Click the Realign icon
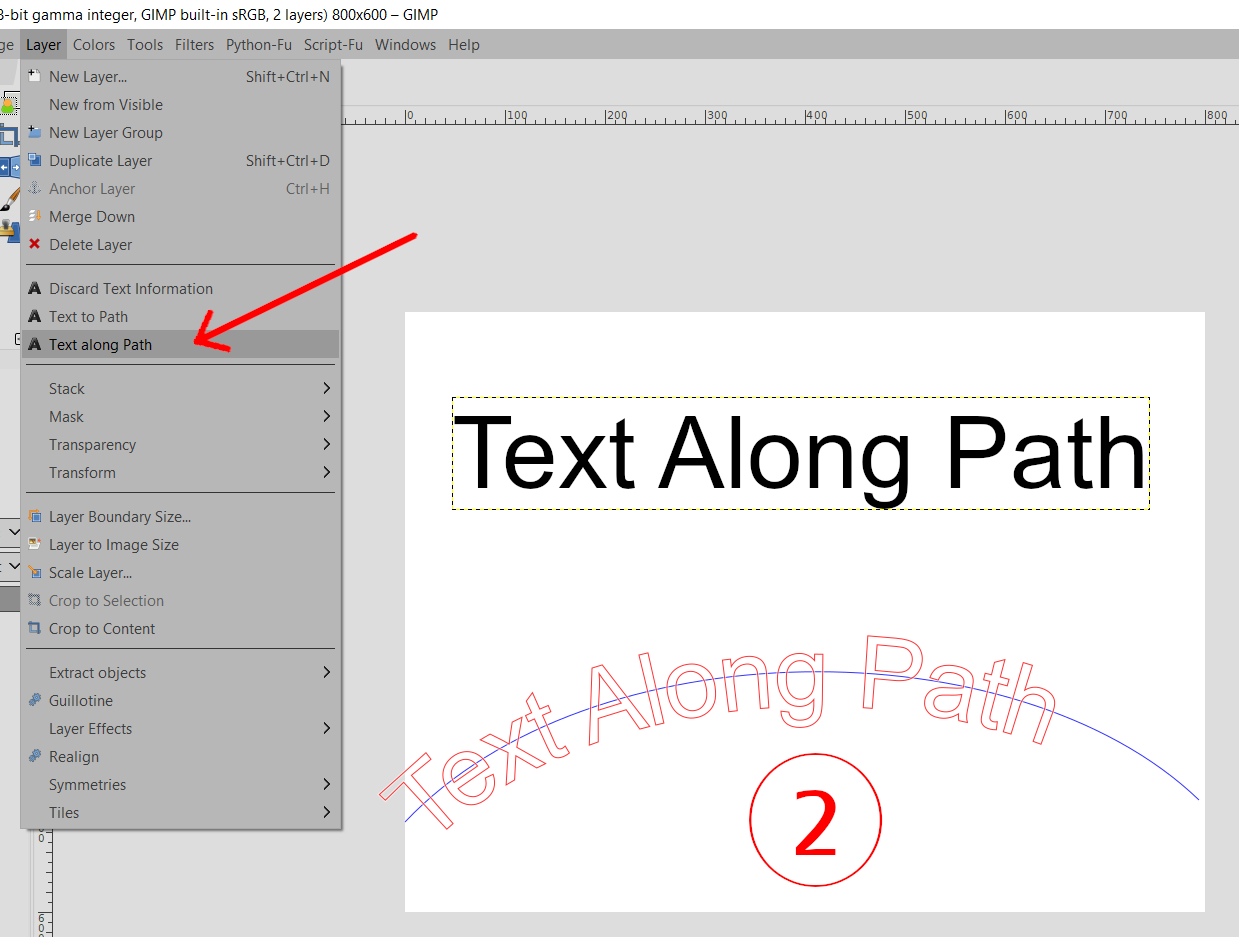1239x937 pixels. [x=35, y=756]
